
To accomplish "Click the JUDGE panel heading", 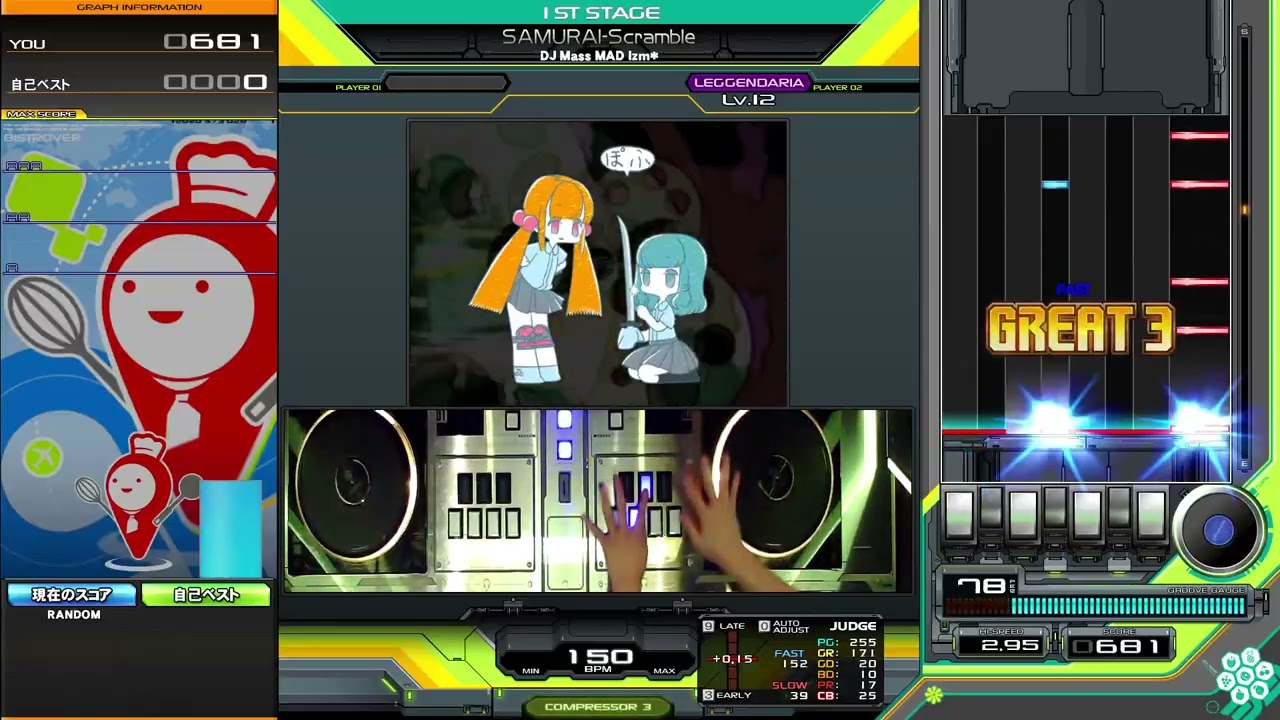I will pyautogui.click(x=853, y=626).
